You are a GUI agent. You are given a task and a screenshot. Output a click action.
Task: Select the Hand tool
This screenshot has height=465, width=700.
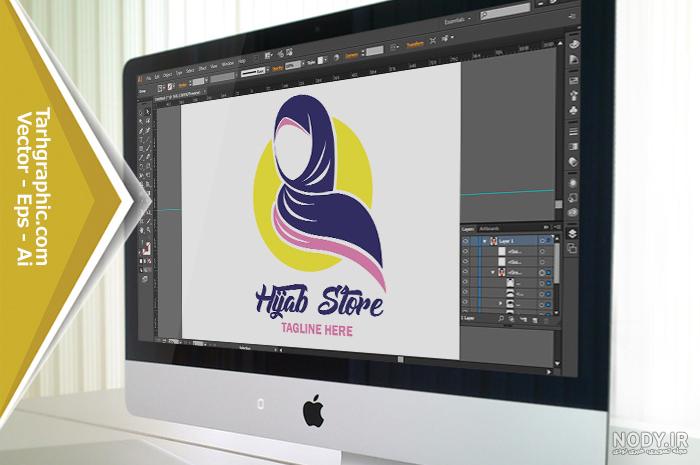[x=141, y=230]
